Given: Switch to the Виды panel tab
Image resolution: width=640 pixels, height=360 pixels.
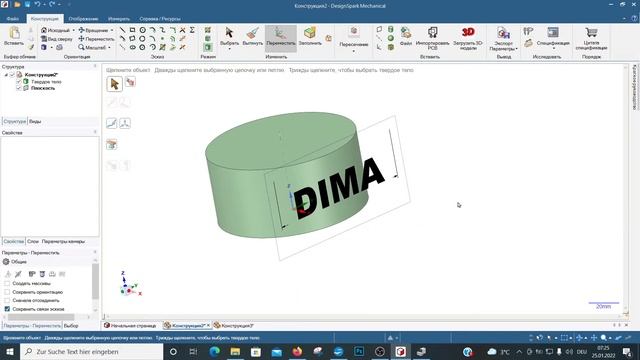Looking at the screenshot, I should [35, 121].
